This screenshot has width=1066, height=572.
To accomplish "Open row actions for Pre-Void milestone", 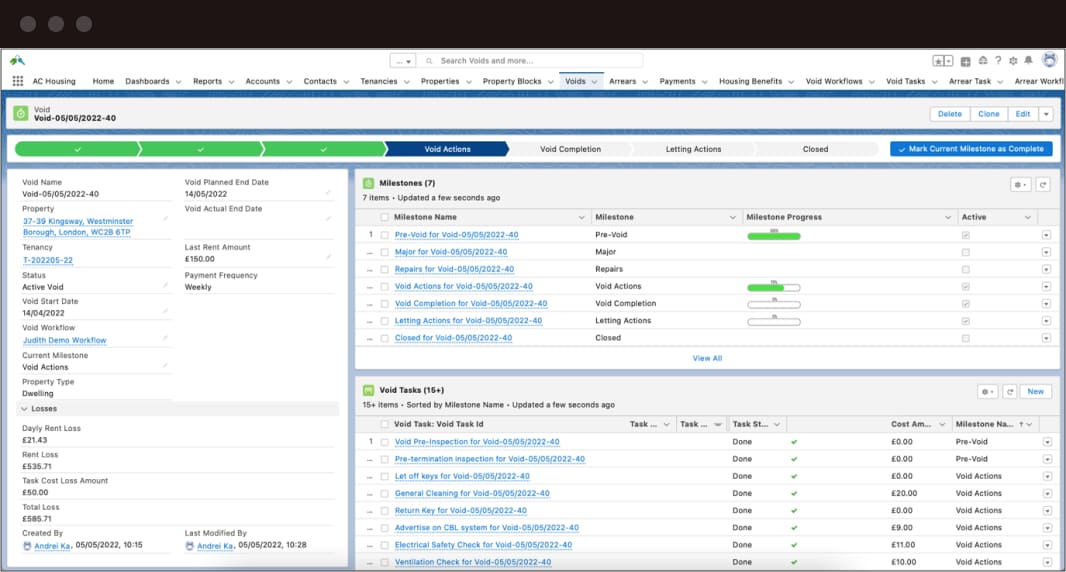I will point(1046,235).
